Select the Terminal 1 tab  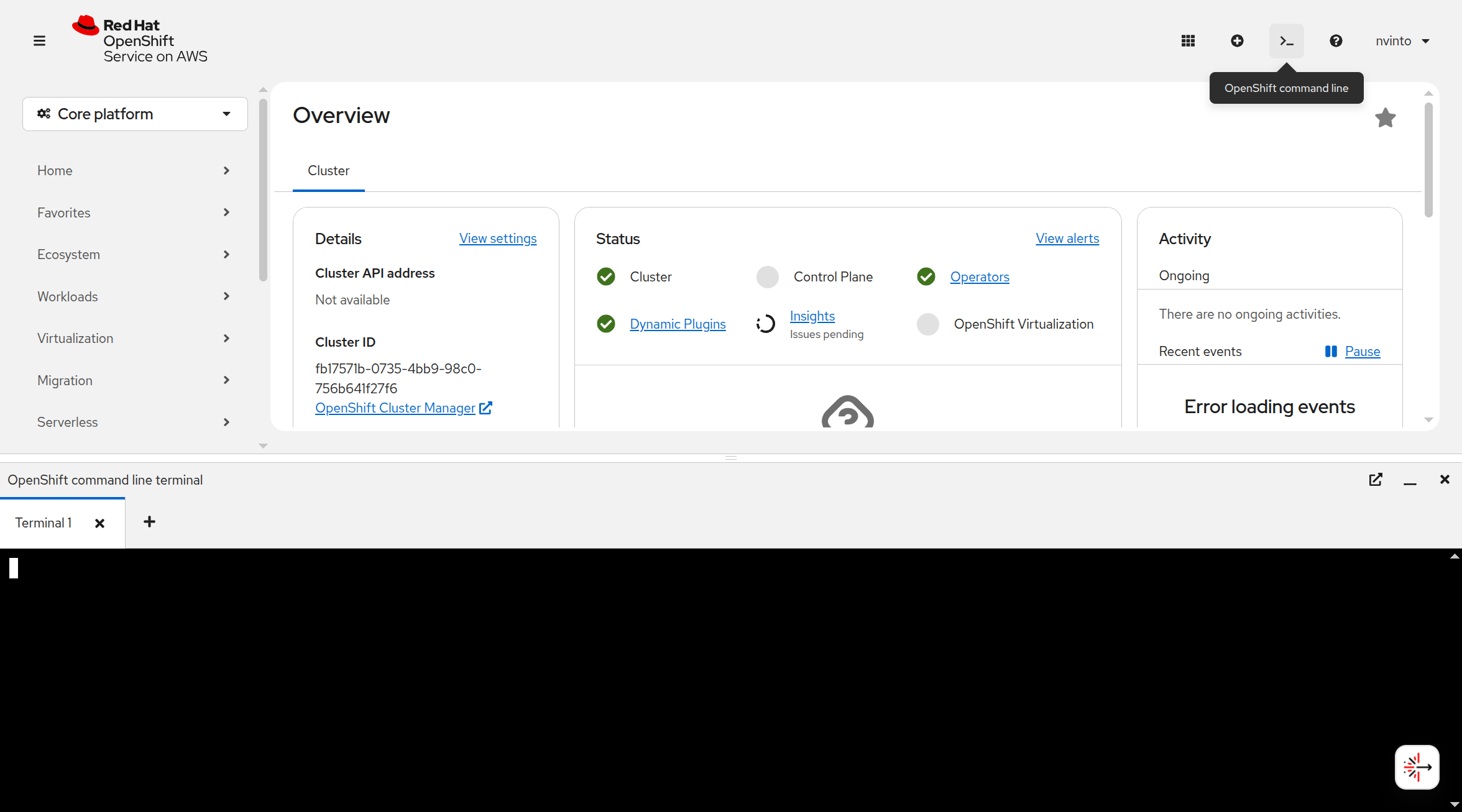point(44,523)
